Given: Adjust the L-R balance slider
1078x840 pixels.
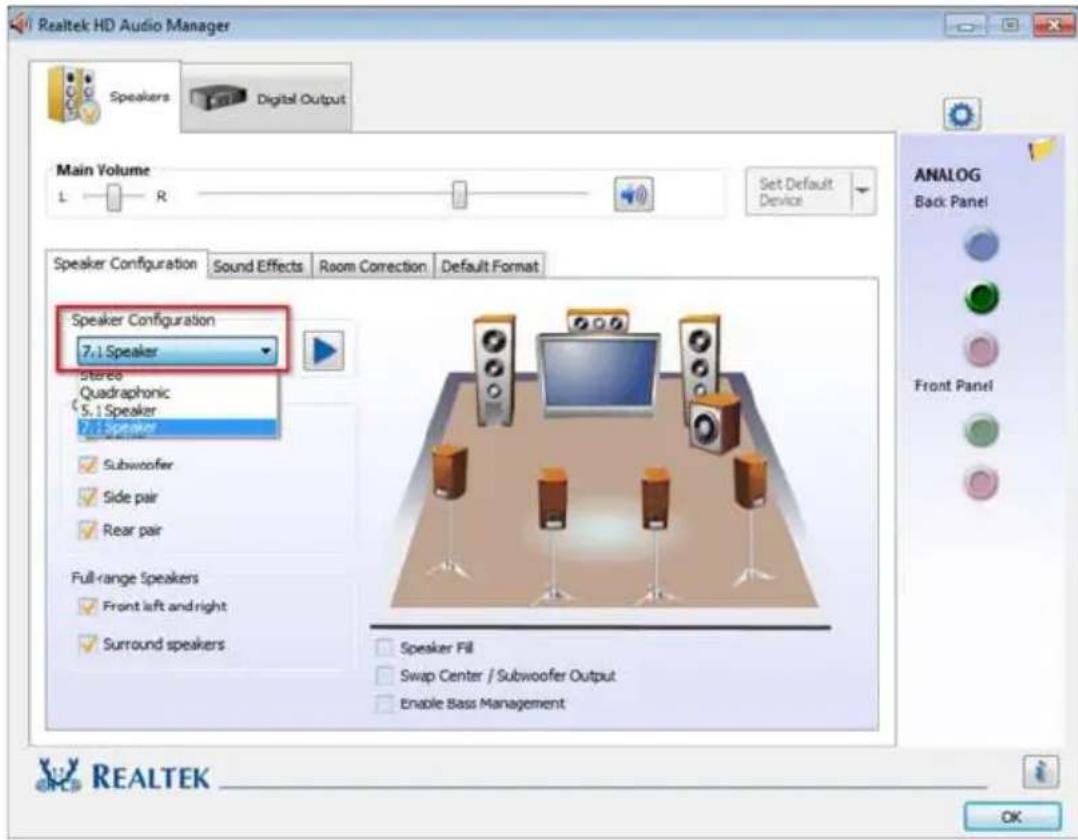Looking at the screenshot, I should 114,198.
